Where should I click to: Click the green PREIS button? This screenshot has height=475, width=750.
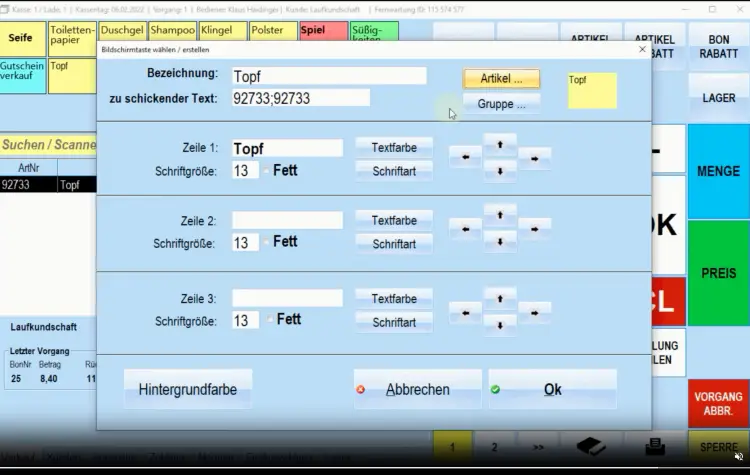click(x=718, y=273)
